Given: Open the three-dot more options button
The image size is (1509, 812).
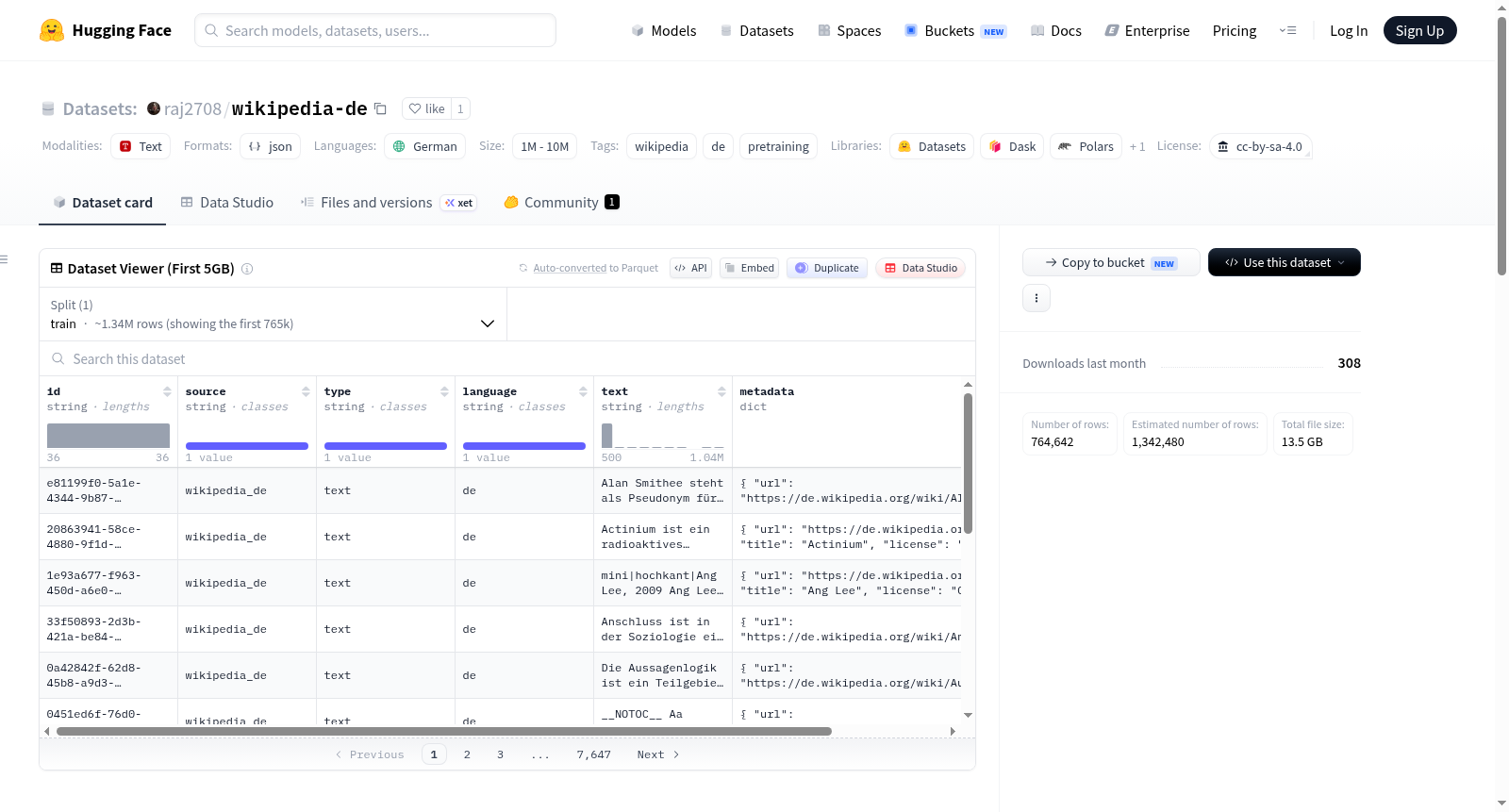Looking at the screenshot, I should tap(1036, 298).
